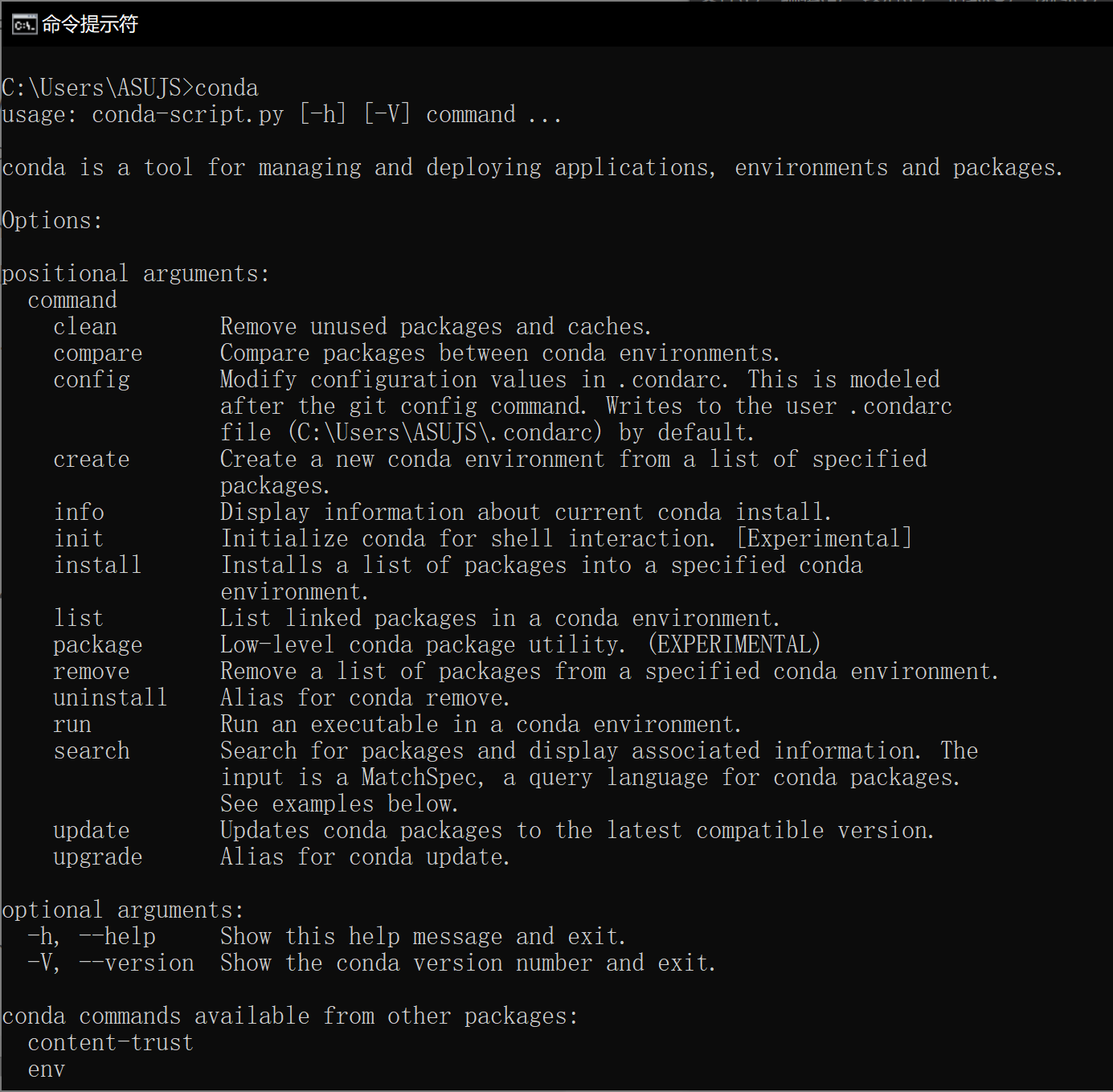Click the 命令提示符 window title text
The height and width of the screenshot is (1092, 1113).
pyautogui.click(x=90, y=25)
